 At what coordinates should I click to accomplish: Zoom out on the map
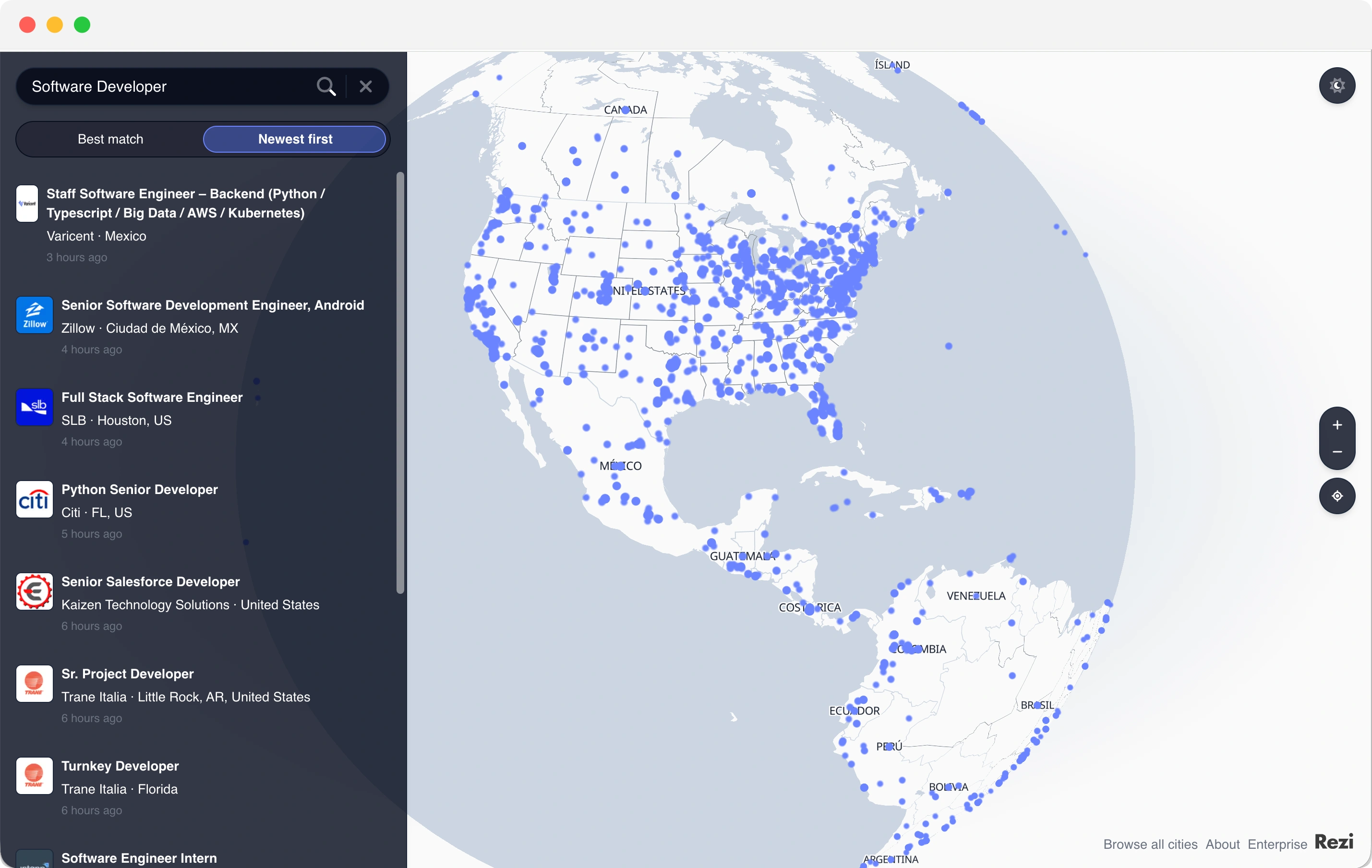(x=1336, y=452)
